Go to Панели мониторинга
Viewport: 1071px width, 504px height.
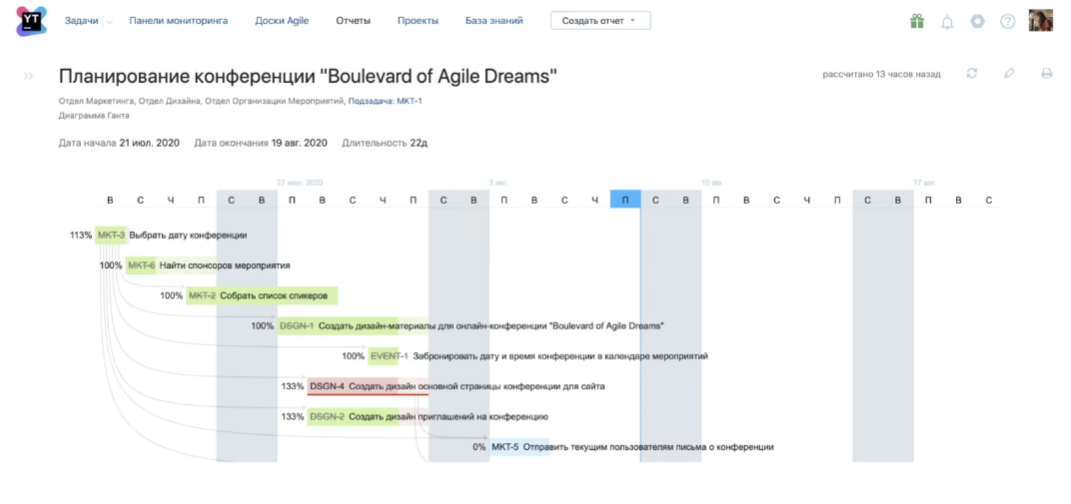pyautogui.click(x=178, y=20)
